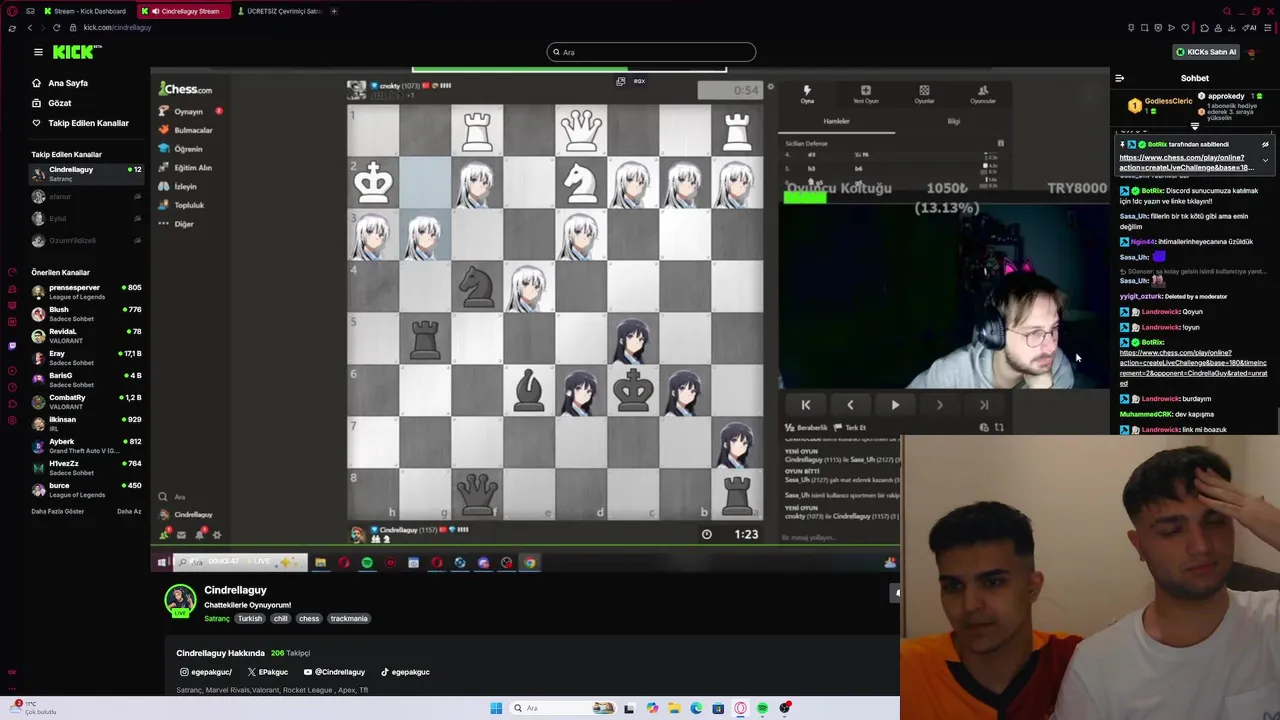Select the chess stream tag
The height and width of the screenshot is (720, 1280).
click(309, 618)
